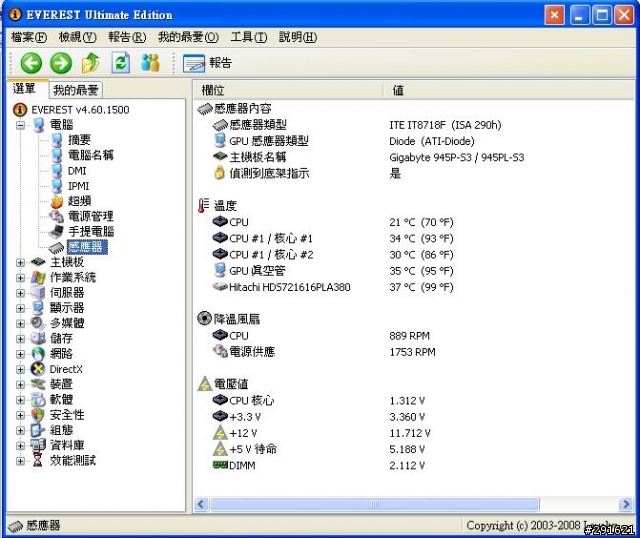
Task: Click the scrollbar left arrow button
Action: (x=202, y=505)
